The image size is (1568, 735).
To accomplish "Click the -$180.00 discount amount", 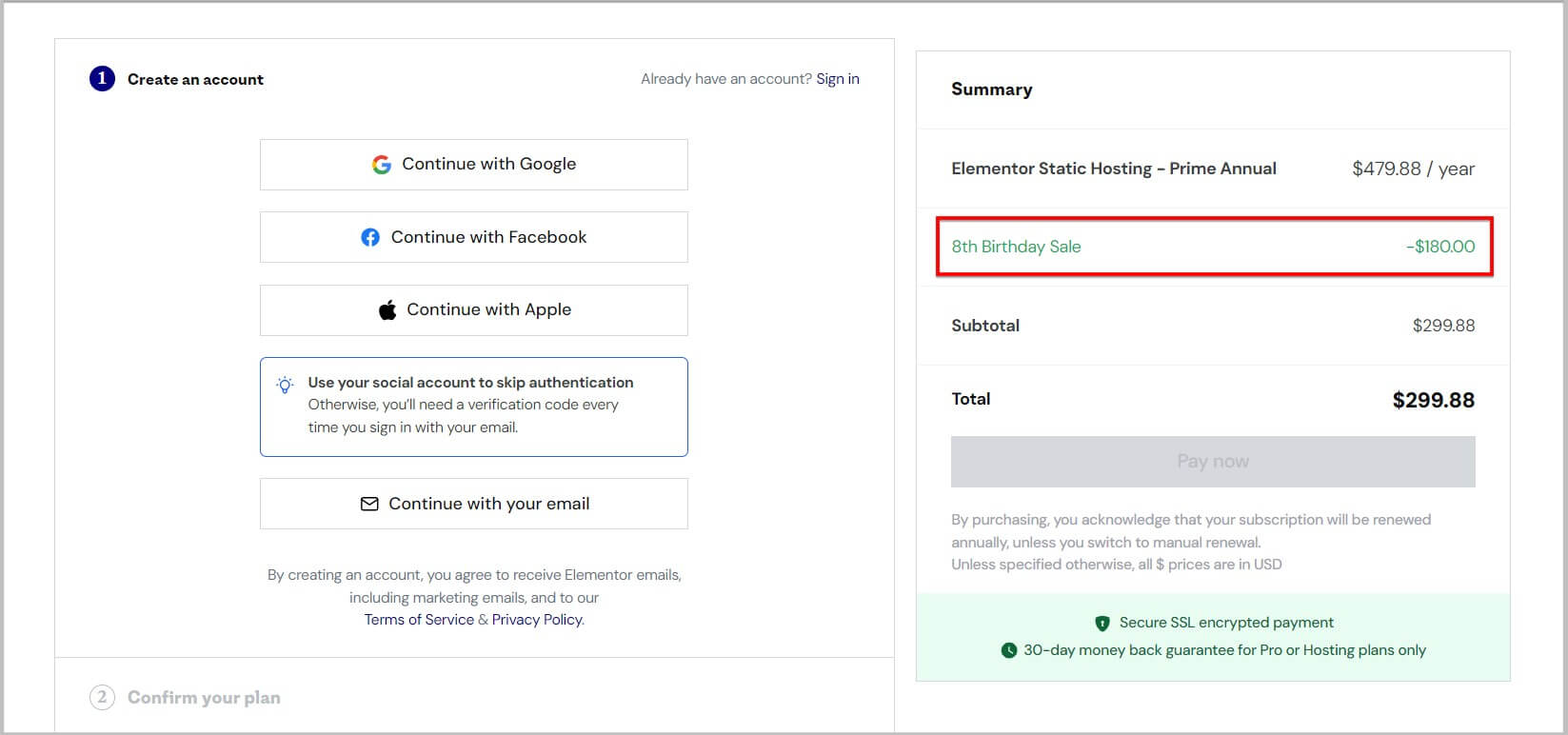I will click(x=1440, y=247).
